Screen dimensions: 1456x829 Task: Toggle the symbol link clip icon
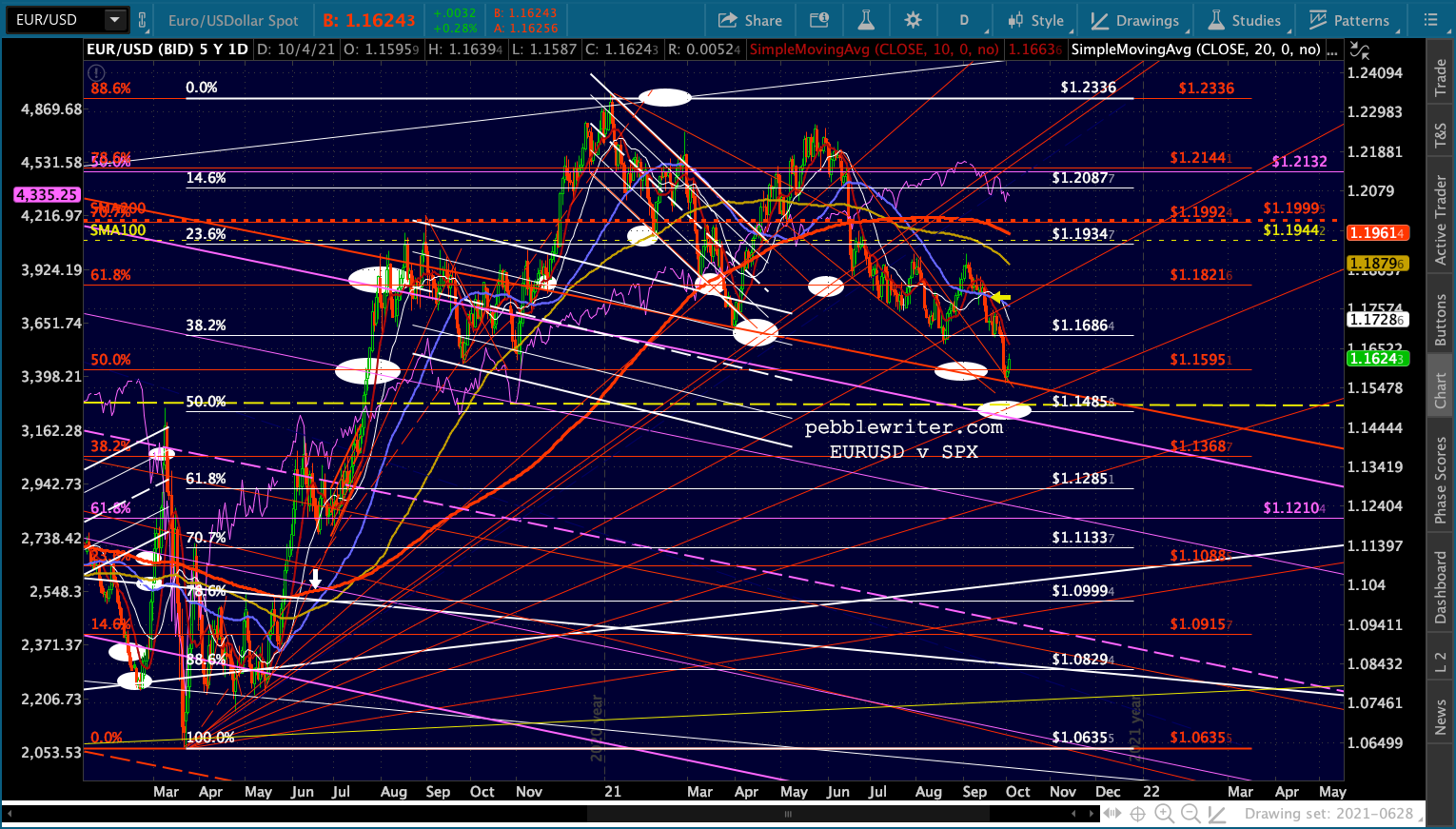pyautogui.click(x=143, y=20)
